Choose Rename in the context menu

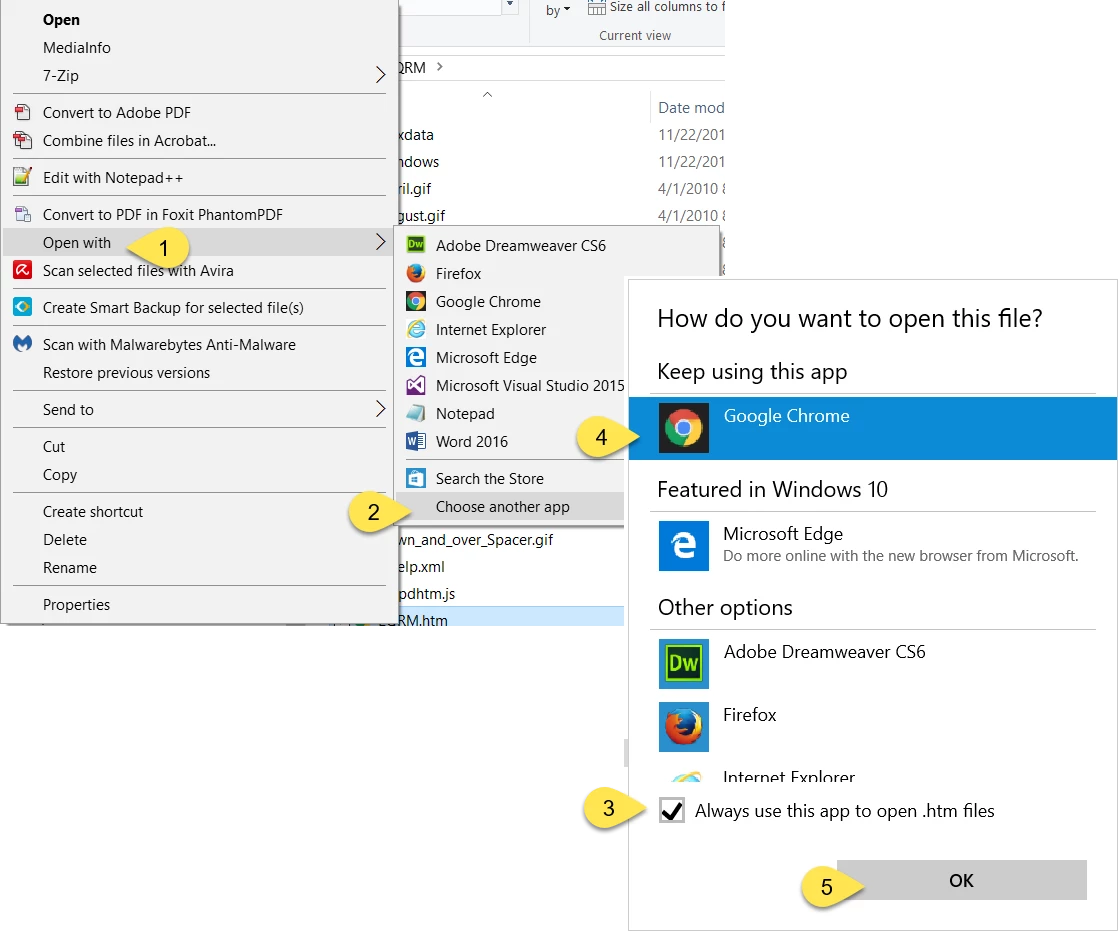tap(70, 567)
